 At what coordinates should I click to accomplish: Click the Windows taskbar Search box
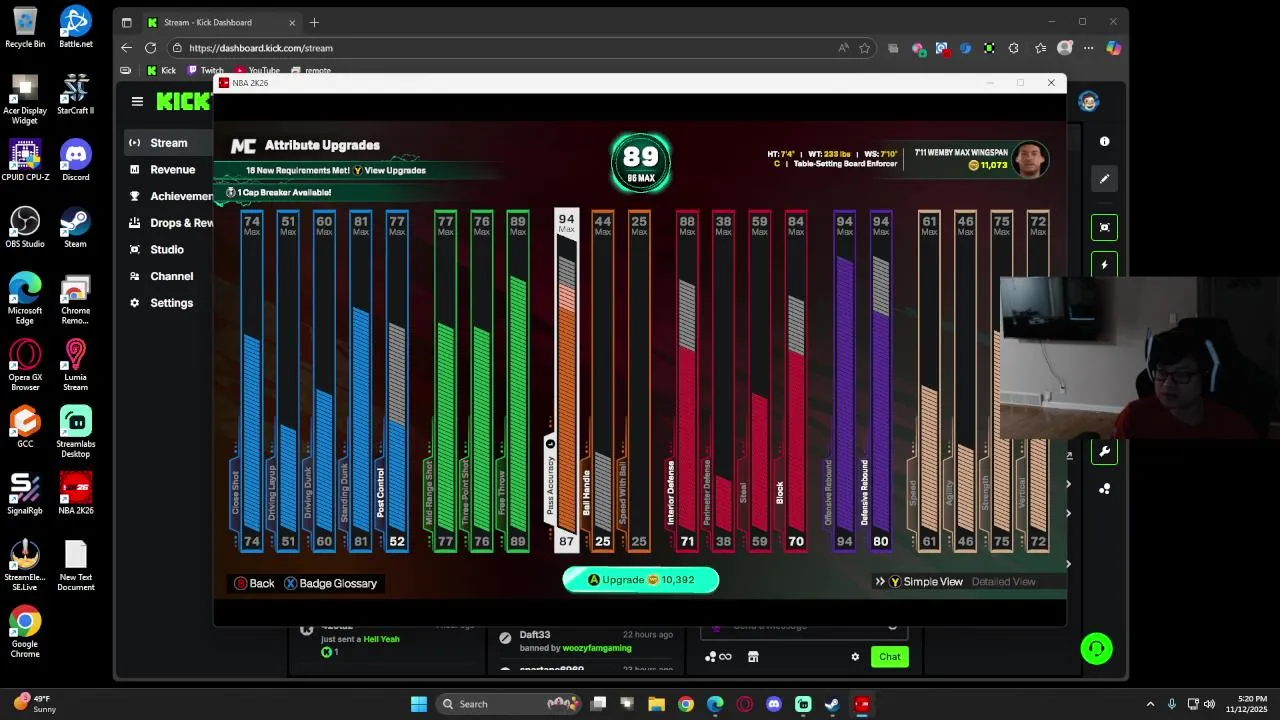[510, 704]
